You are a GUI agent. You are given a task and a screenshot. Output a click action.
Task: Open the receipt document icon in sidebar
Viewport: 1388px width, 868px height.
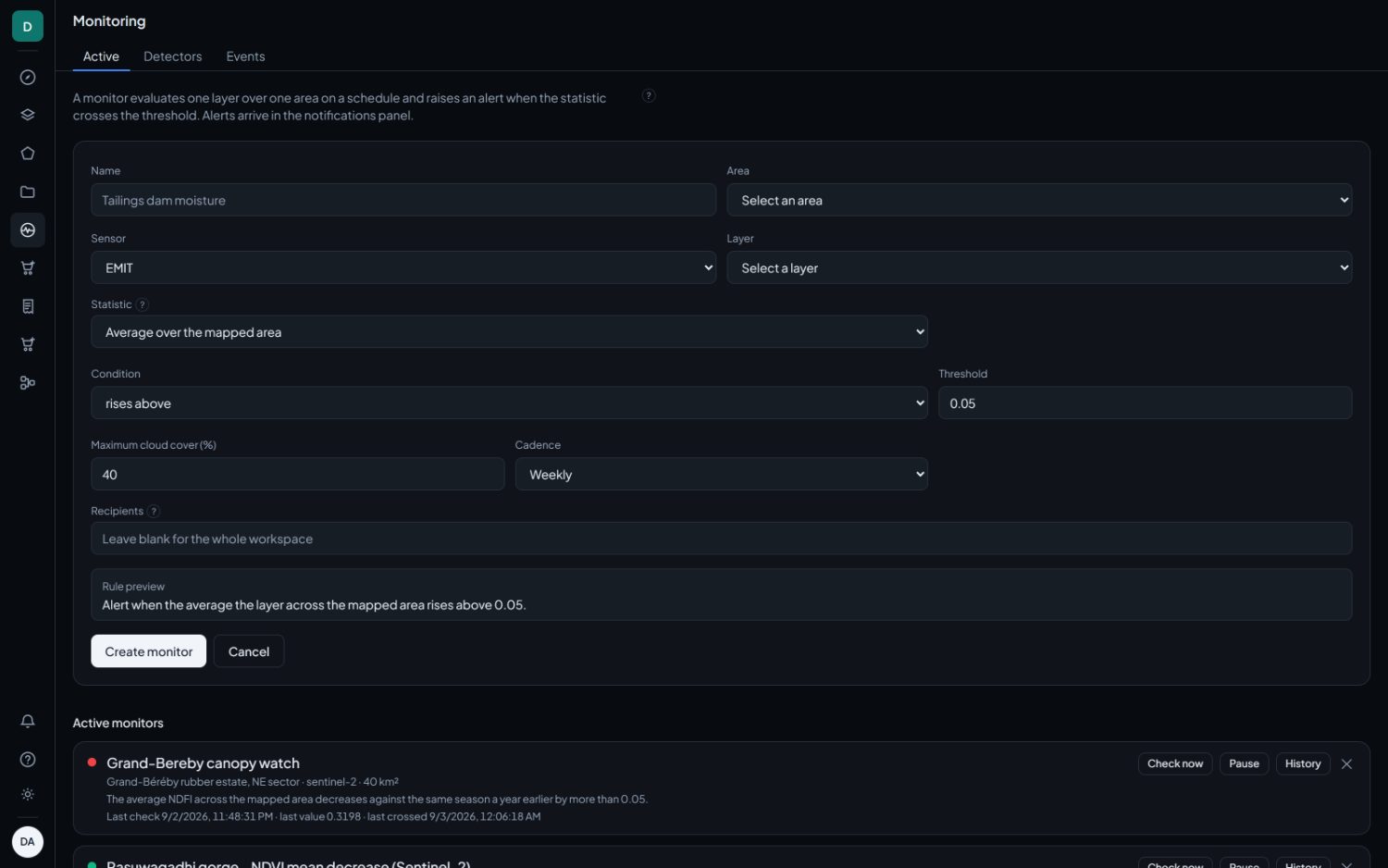point(28,306)
